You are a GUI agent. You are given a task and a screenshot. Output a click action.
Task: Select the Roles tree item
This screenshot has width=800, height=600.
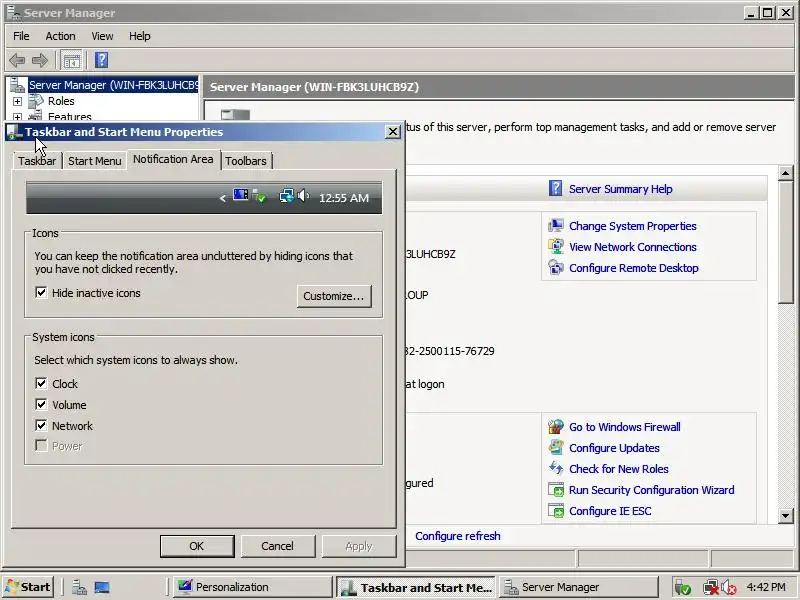tap(61, 101)
